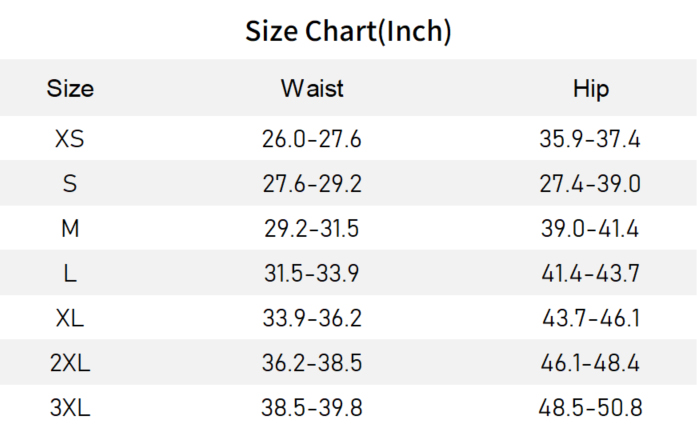Select waist value 38.5-39.8
The image size is (697, 429).
[312, 408]
